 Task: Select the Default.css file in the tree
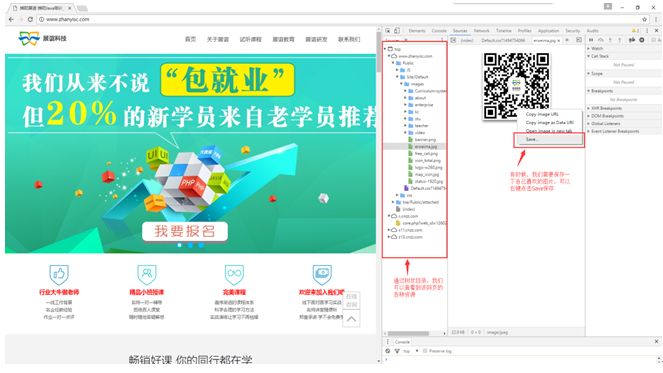click(x=425, y=188)
